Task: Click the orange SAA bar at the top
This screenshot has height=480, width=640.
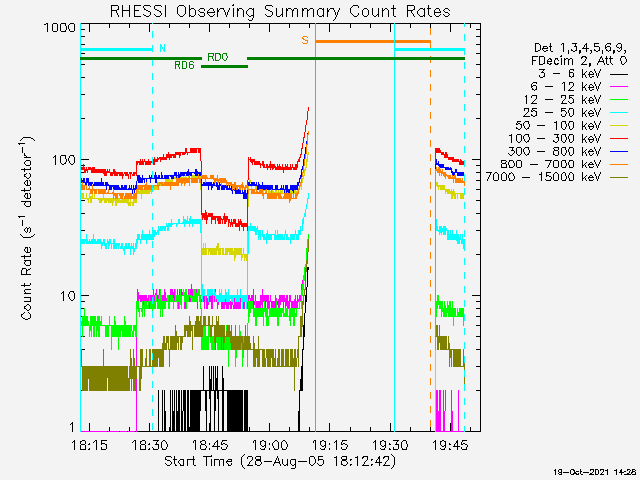Action: click(x=373, y=41)
